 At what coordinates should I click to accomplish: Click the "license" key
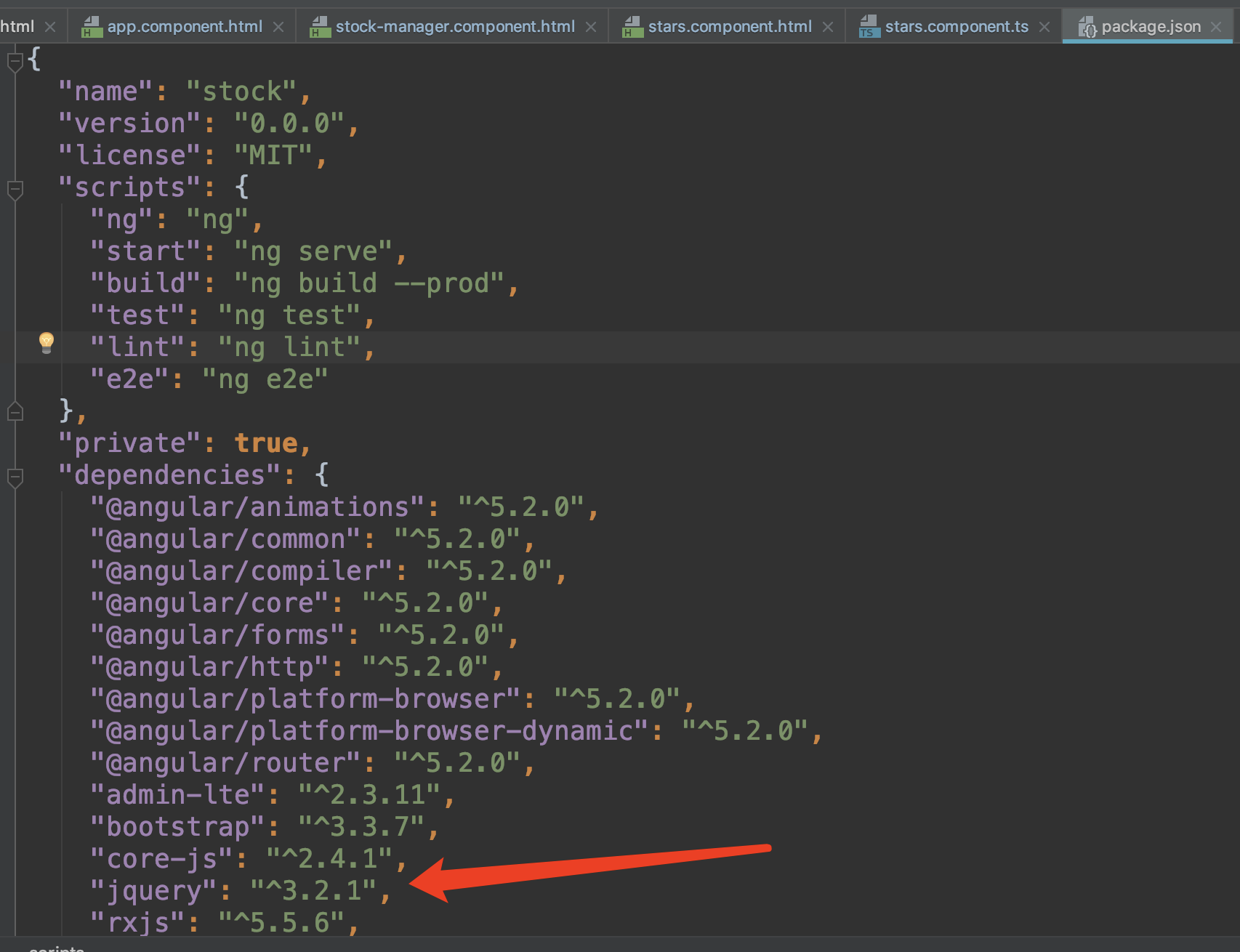tap(130, 156)
